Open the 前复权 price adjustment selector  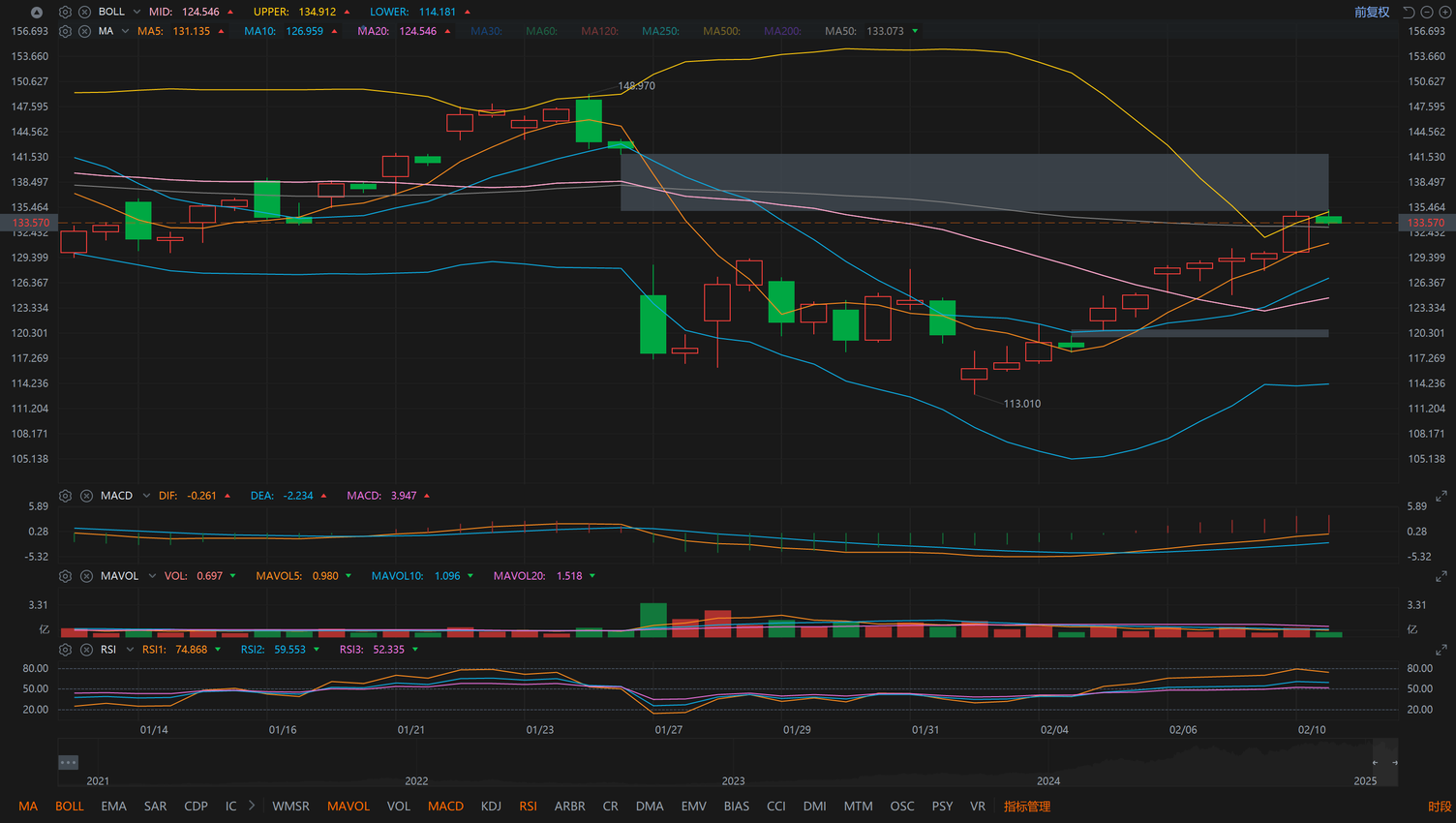click(1372, 12)
